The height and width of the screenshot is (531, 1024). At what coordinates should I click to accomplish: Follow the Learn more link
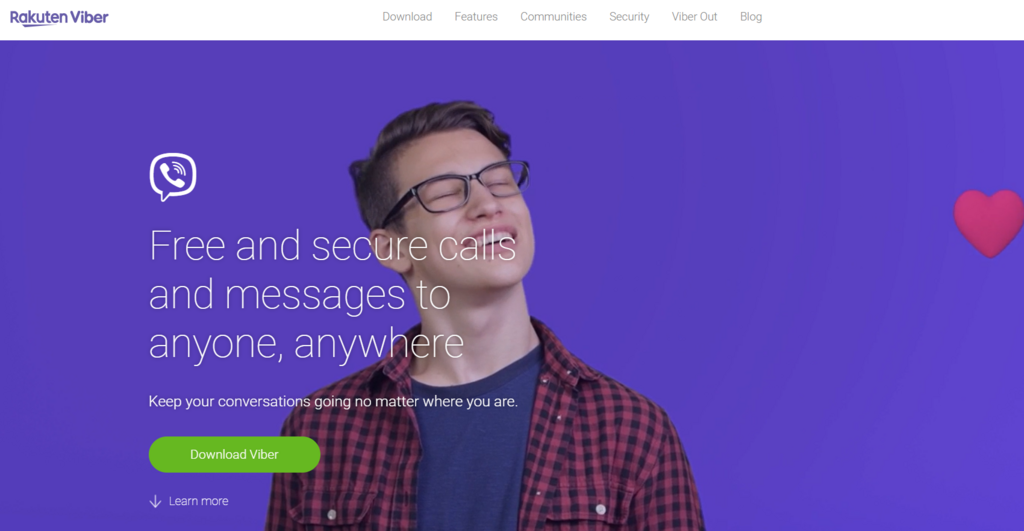tap(199, 502)
